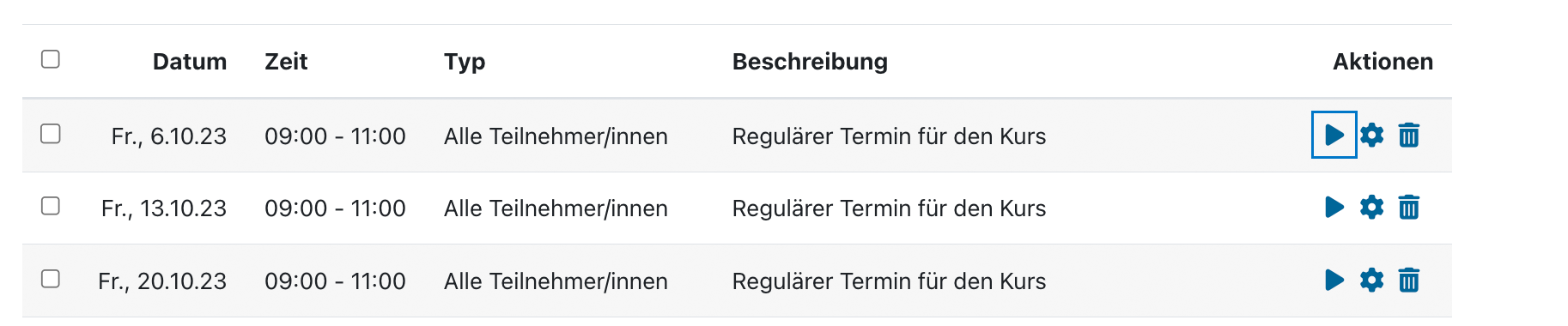This screenshot has width=1568, height=326.
Task: Delete the 13.10.23 appointment via trash icon
Action: [1408, 207]
